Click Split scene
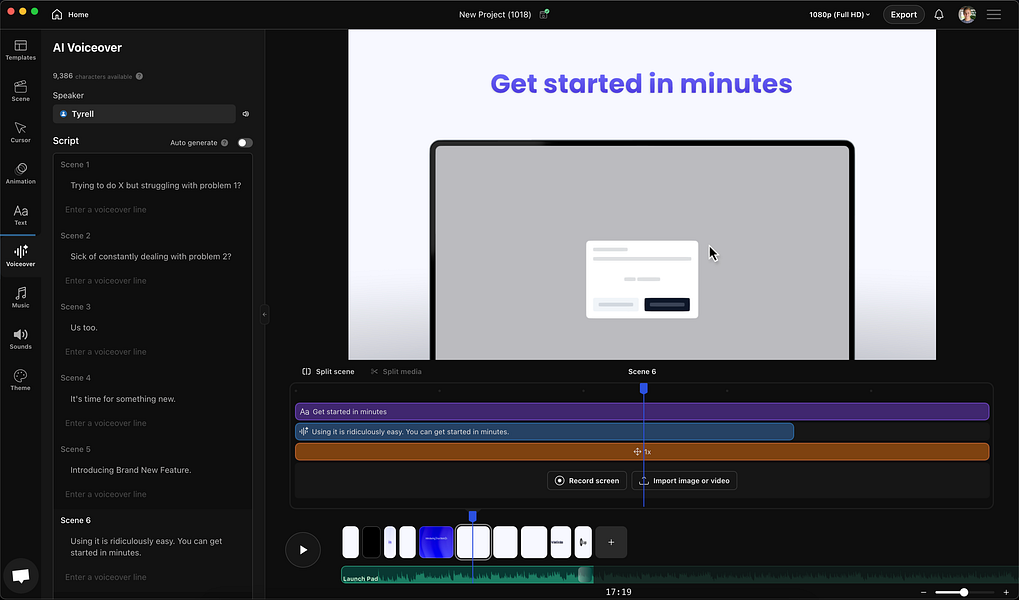 pos(328,371)
